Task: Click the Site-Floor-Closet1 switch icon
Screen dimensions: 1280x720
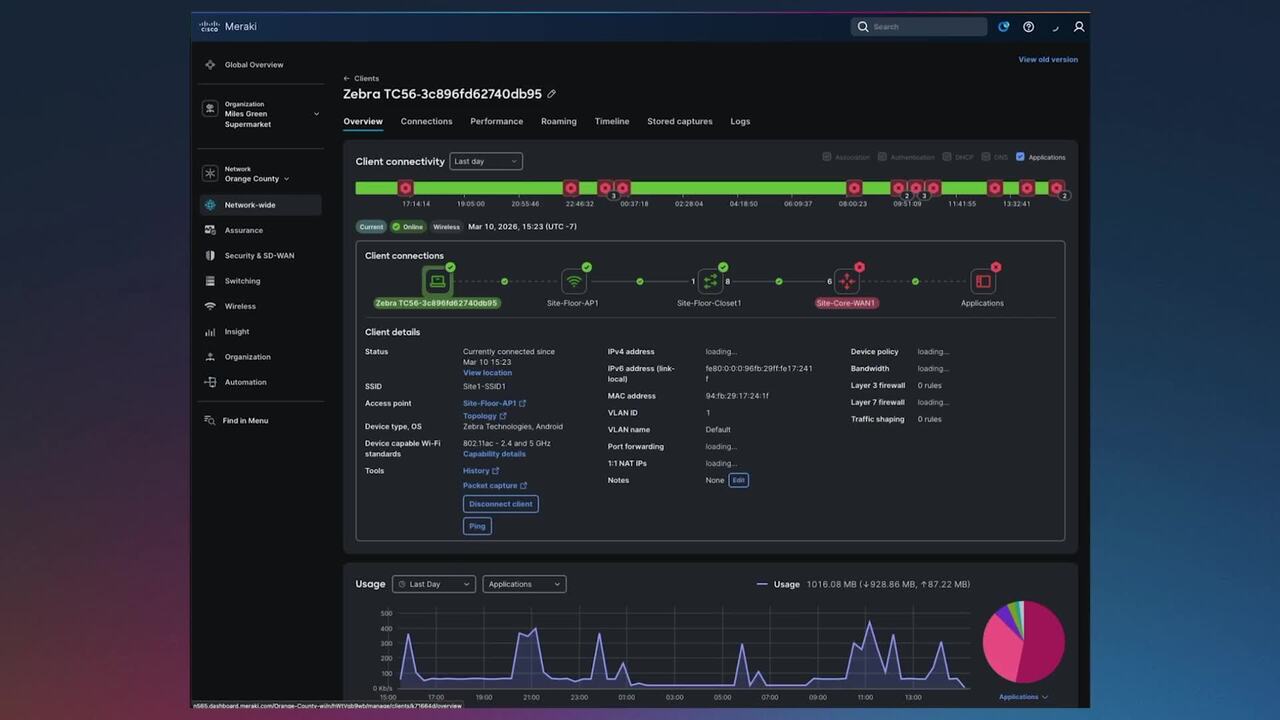Action: click(x=710, y=282)
